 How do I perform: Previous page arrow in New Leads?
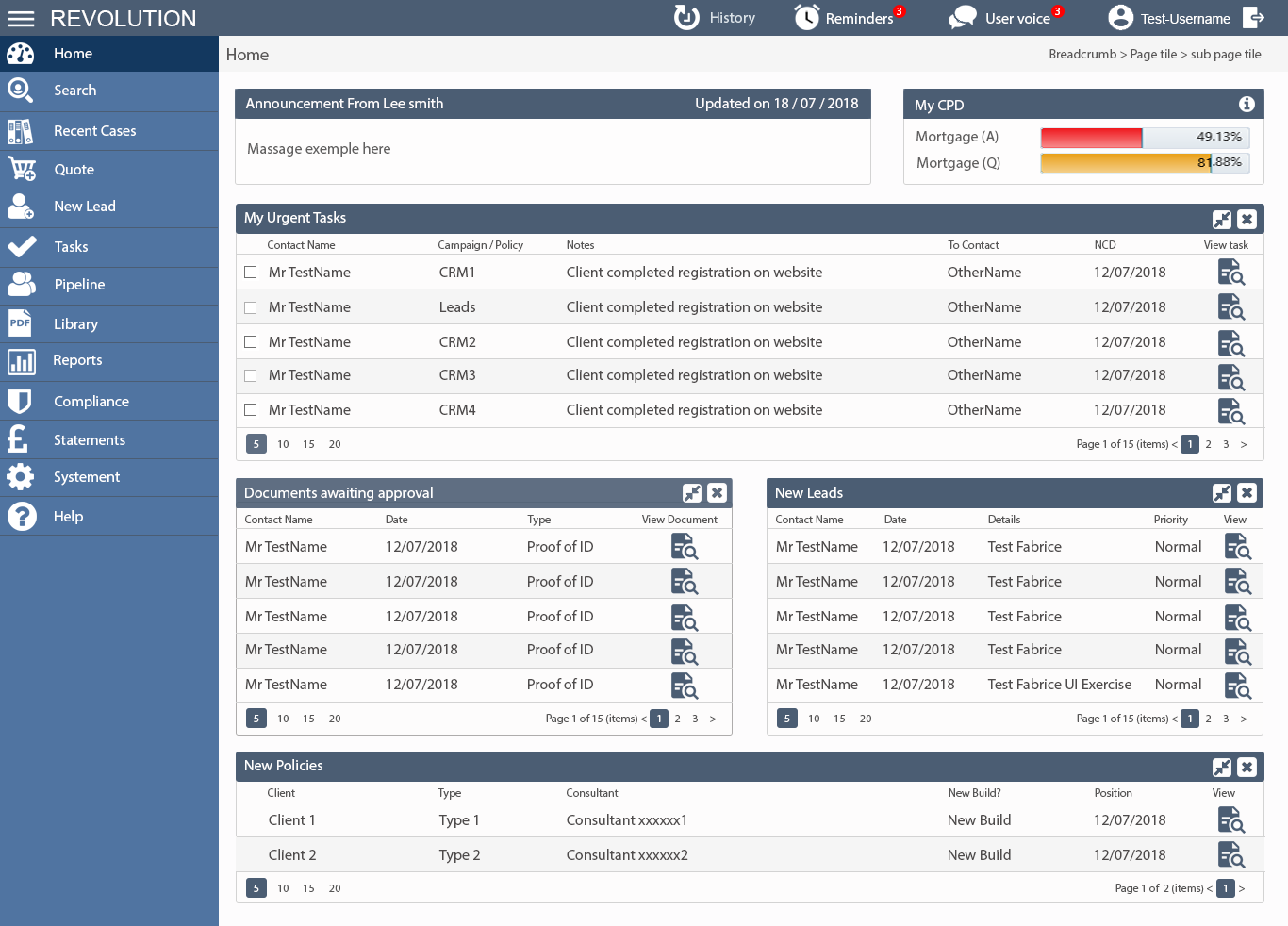[x=1174, y=719]
